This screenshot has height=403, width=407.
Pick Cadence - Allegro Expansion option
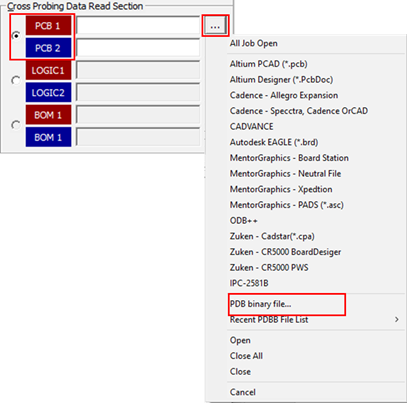[284, 95]
